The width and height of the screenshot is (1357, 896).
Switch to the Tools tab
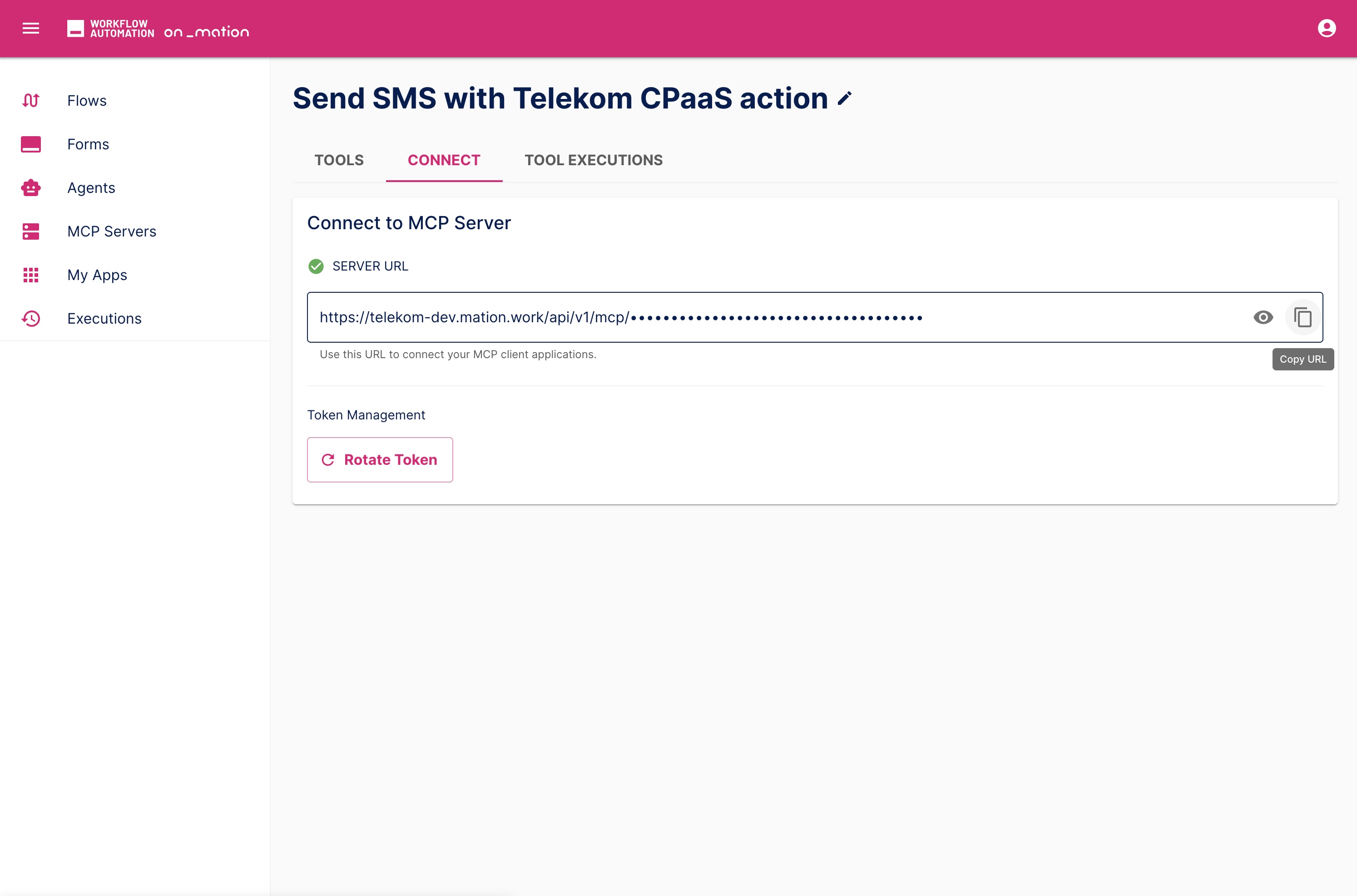coord(339,160)
